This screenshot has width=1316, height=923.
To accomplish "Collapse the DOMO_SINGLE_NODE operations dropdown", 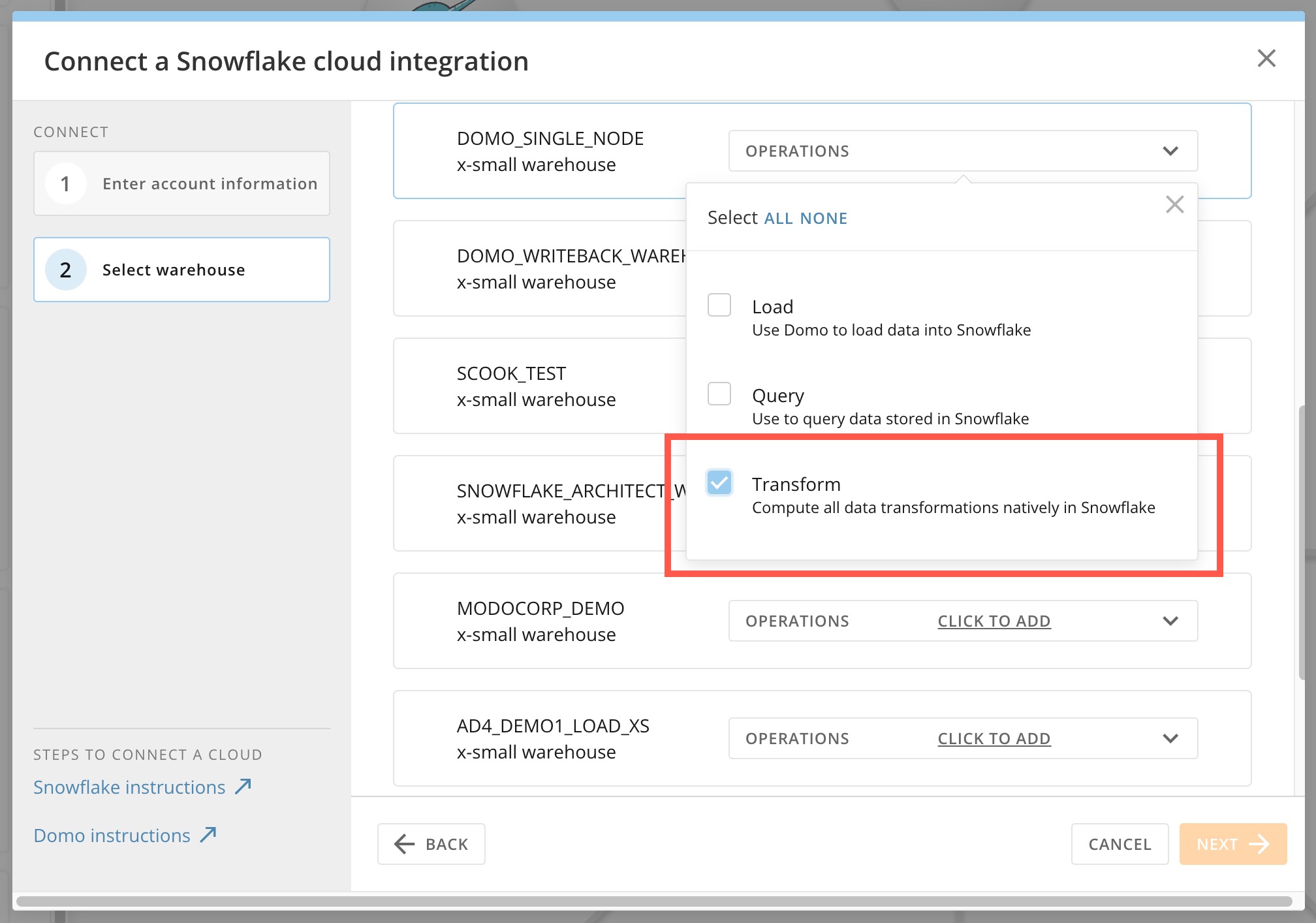I will tap(1169, 151).
